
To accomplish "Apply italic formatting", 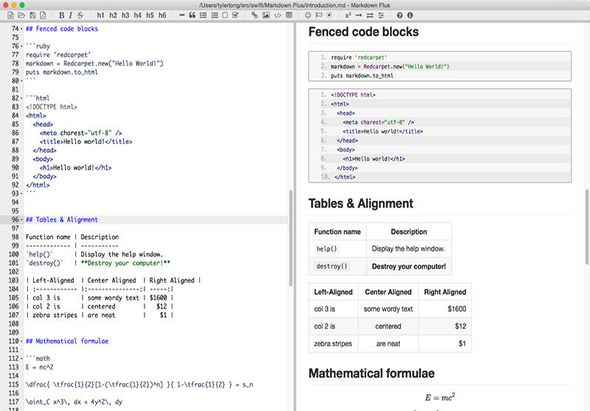I will (70, 15).
